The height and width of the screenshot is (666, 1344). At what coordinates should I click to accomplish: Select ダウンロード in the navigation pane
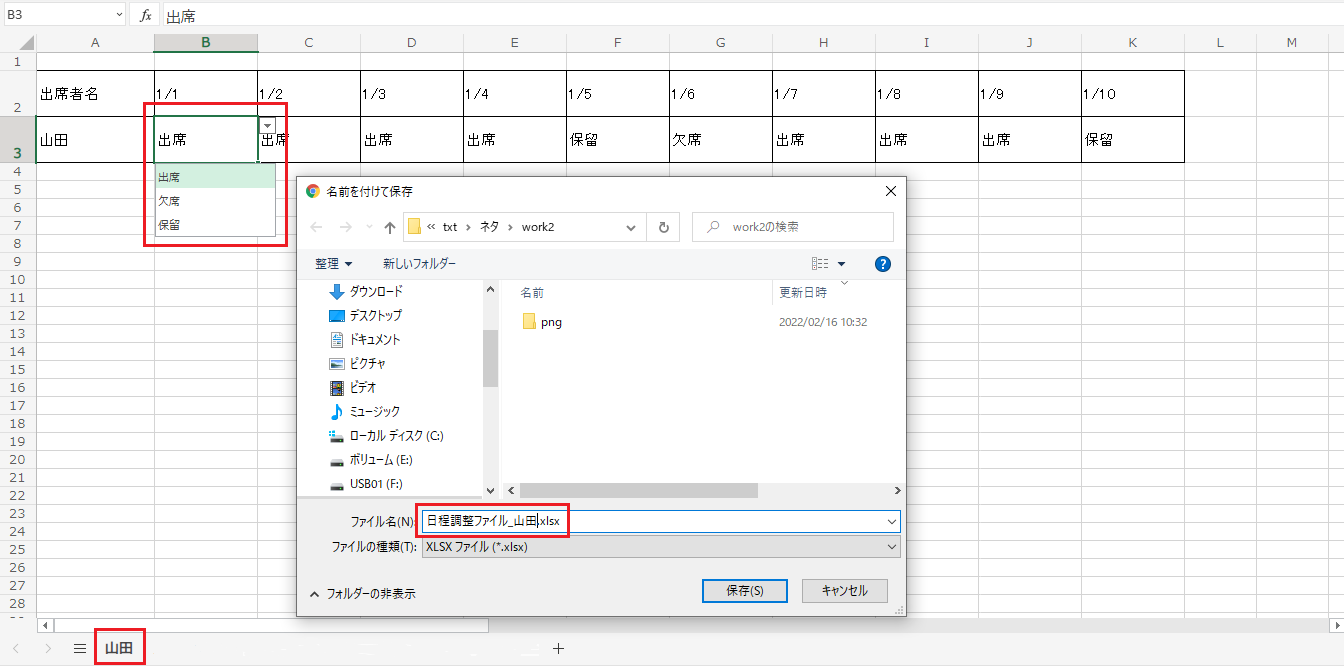[375, 291]
